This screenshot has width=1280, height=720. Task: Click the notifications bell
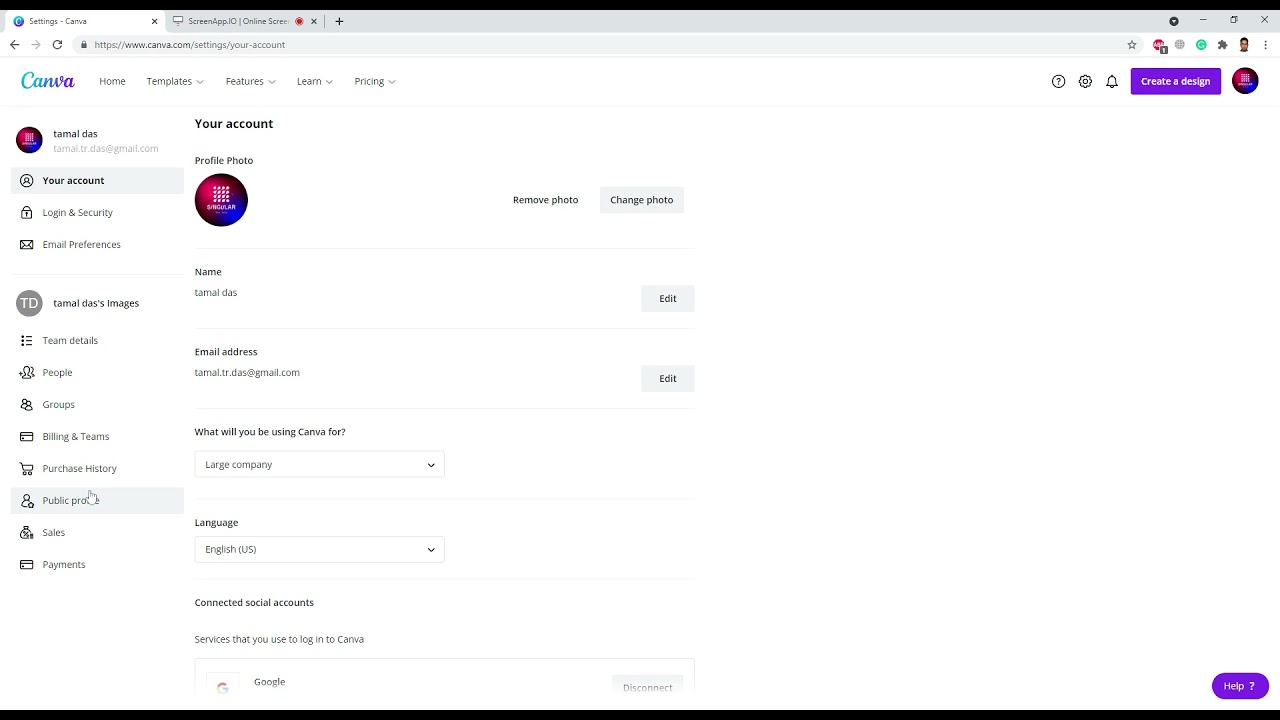pyautogui.click(x=1112, y=81)
